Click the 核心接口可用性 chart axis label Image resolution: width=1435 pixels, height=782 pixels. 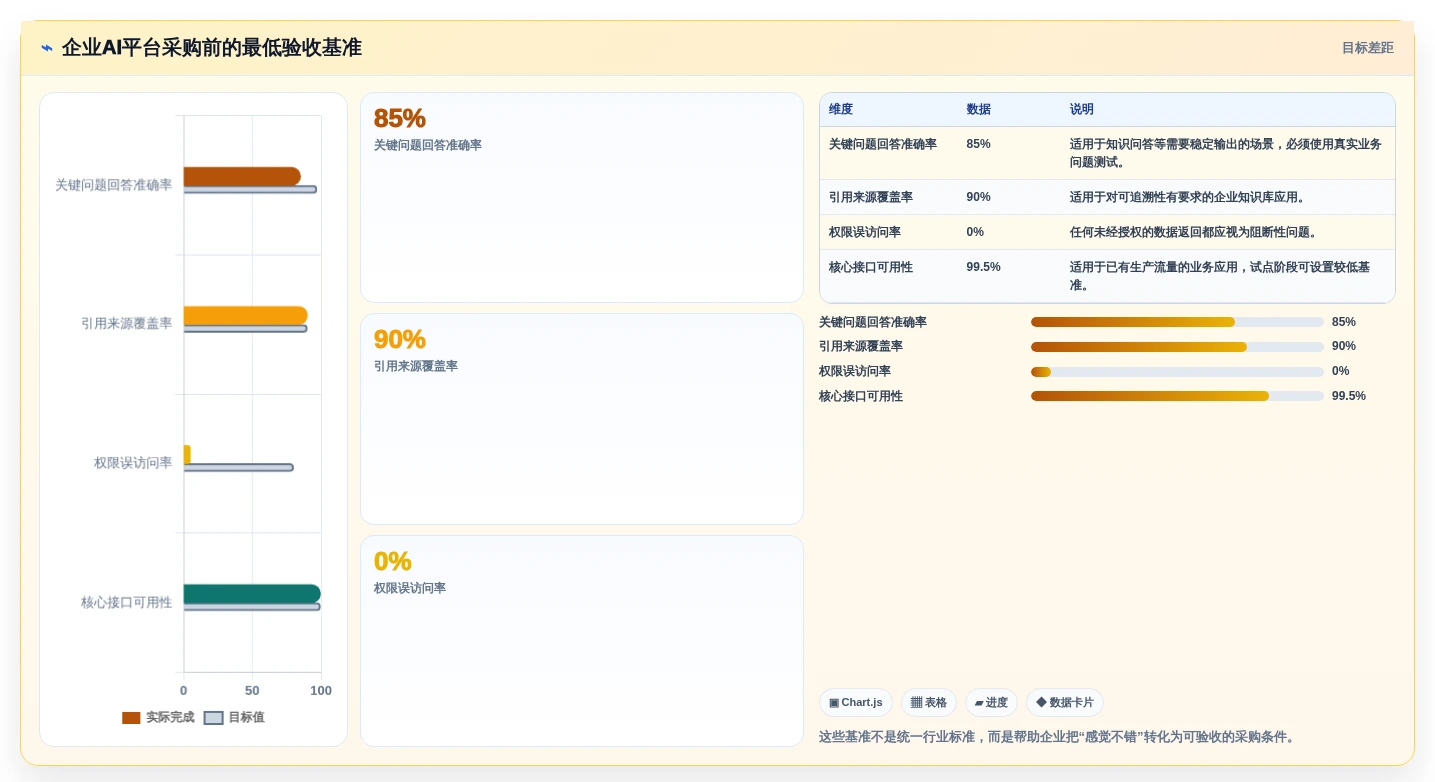pos(127,602)
